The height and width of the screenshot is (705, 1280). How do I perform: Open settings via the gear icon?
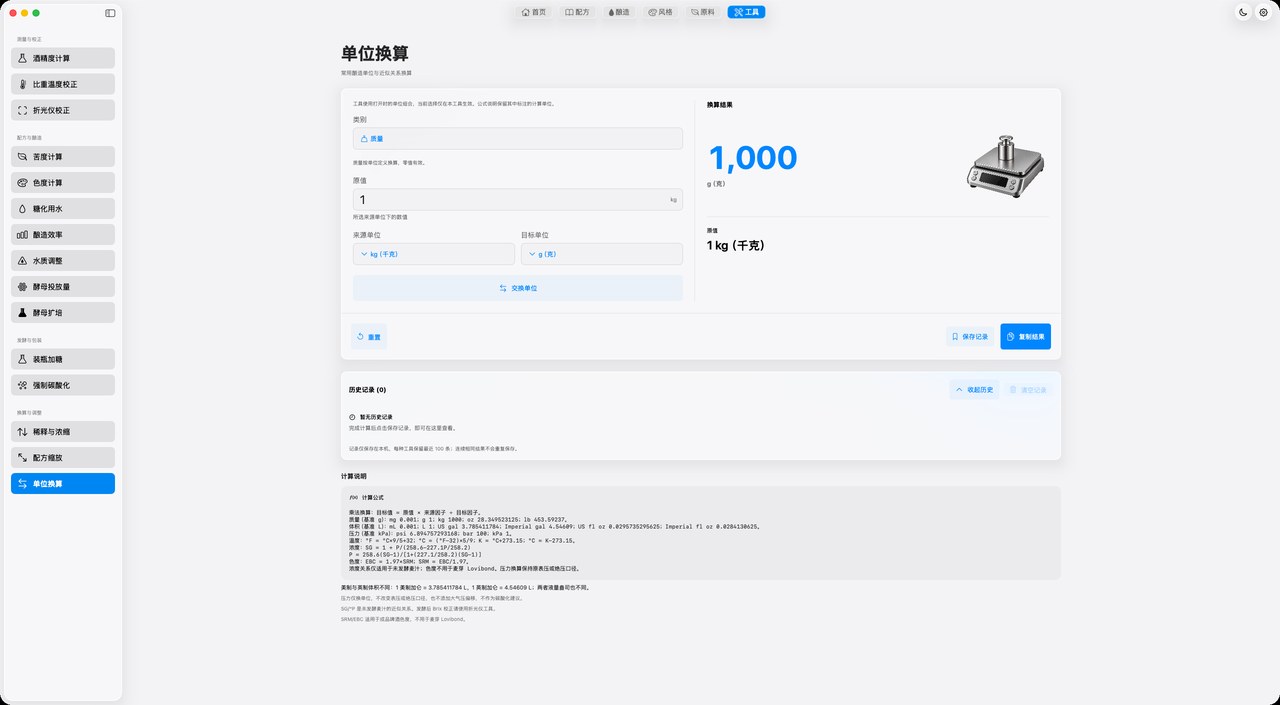click(1263, 12)
